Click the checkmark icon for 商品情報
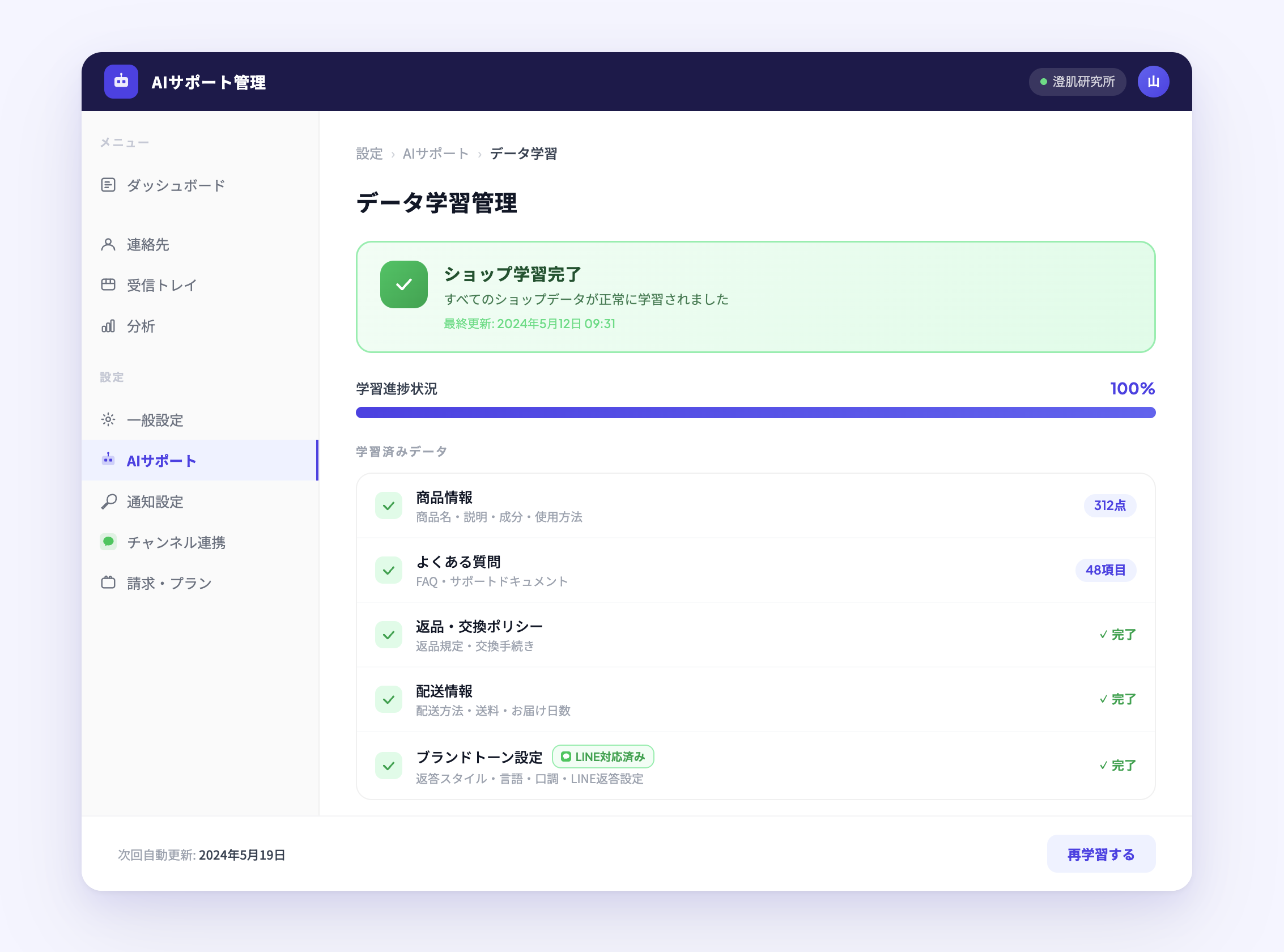Viewport: 1284px width, 952px height. click(389, 506)
